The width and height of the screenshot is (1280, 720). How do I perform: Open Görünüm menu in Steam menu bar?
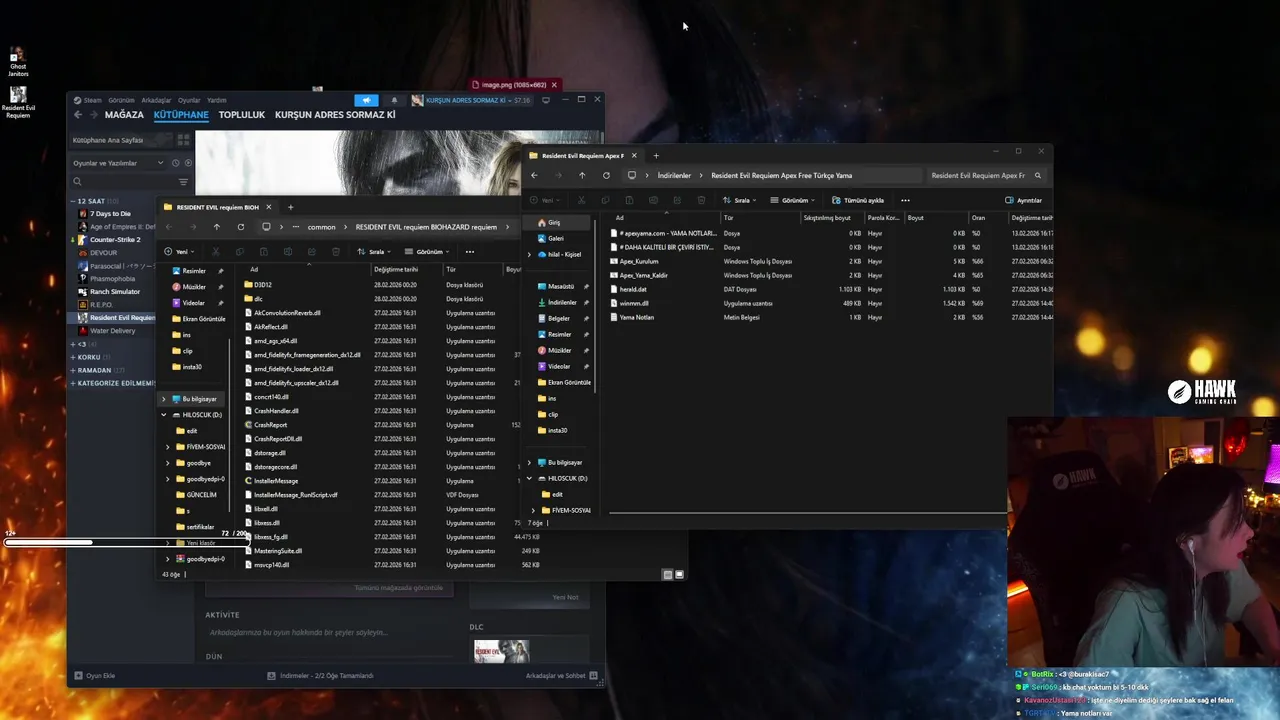click(121, 100)
